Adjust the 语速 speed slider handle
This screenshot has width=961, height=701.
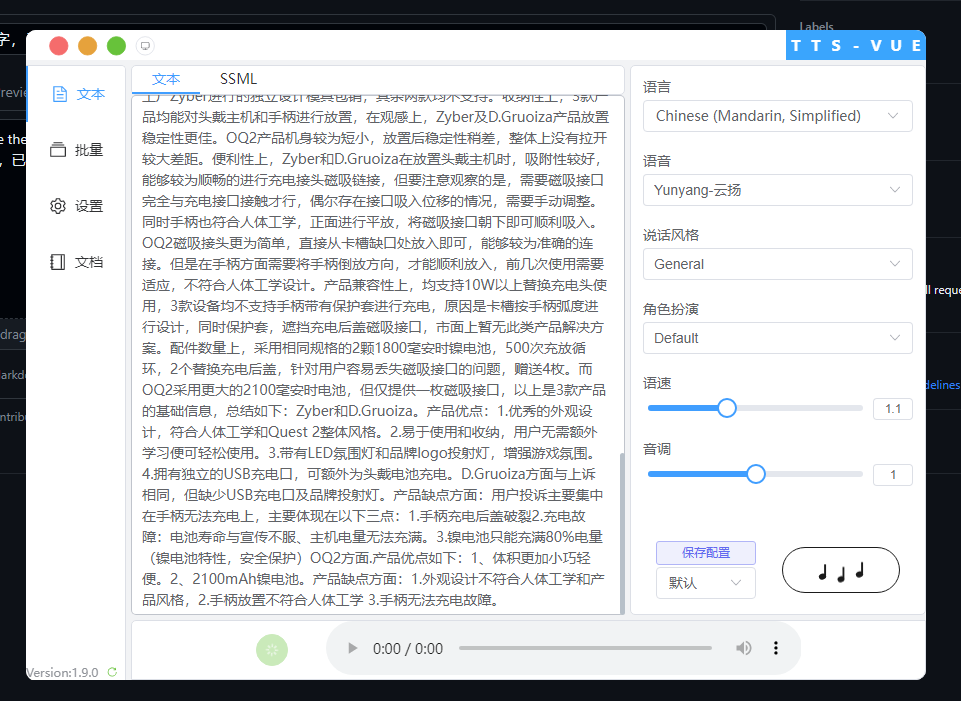[x=726, y=408]
